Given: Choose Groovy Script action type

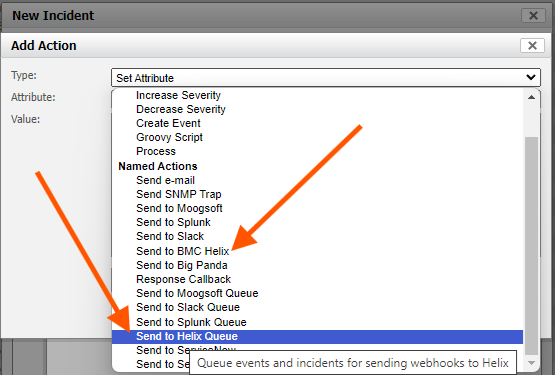Looking at the screenshot, I should tap(169, 137).
